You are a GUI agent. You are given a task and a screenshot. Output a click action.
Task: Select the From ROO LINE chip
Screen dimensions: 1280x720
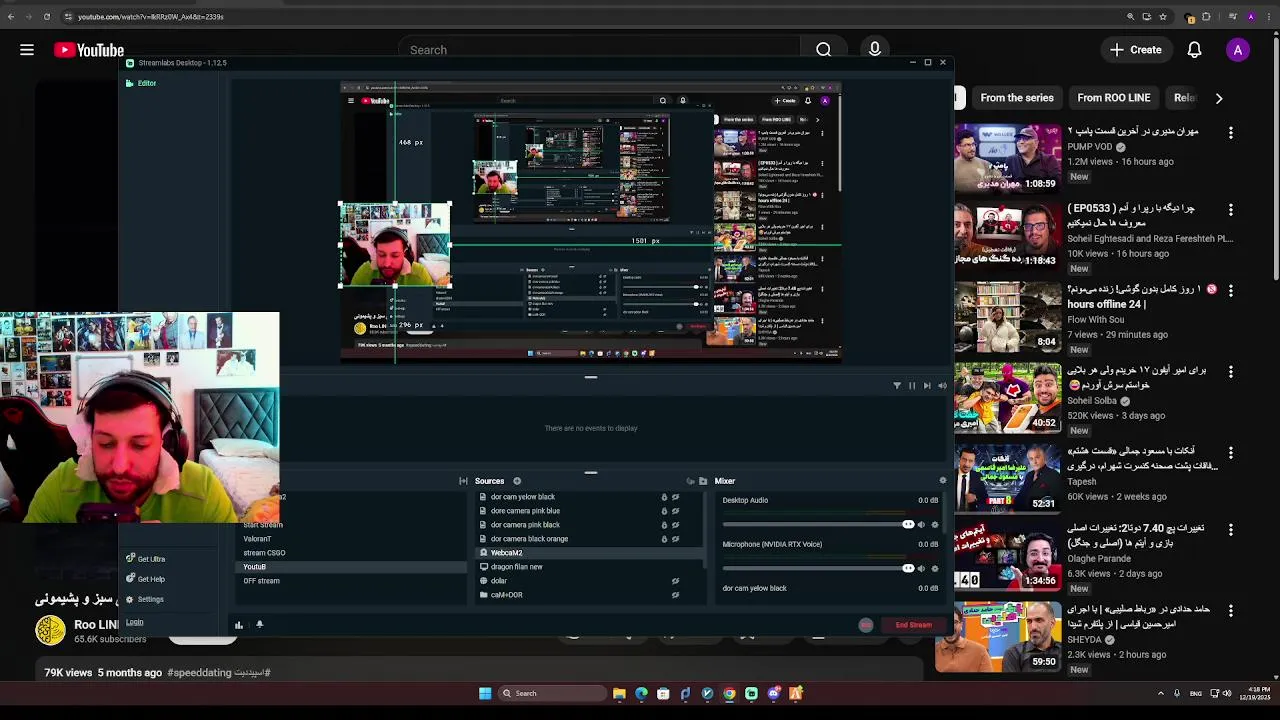(x=1113, y=98)
